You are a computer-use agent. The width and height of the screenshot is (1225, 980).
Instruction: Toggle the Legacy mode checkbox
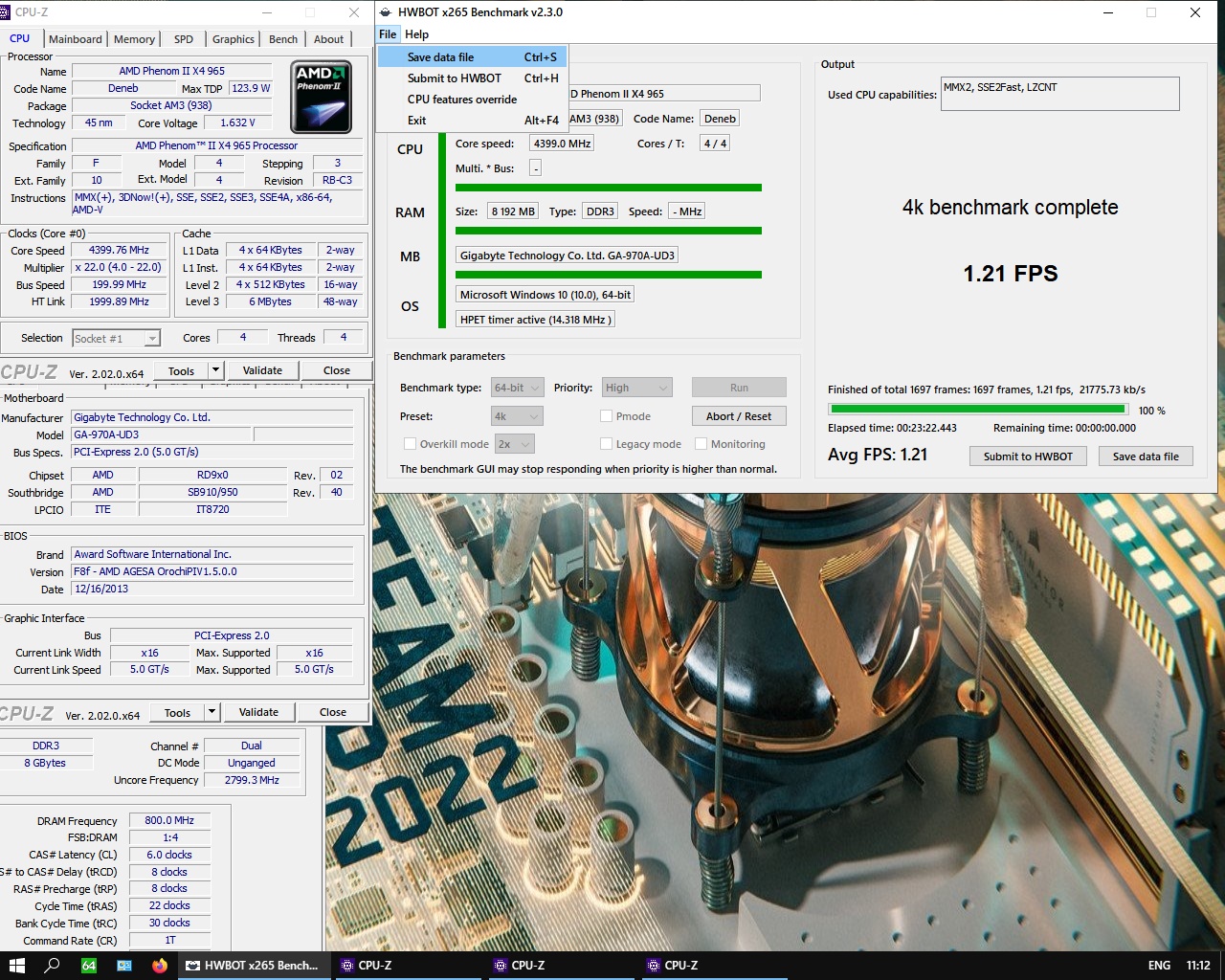[x=606, y=444]
